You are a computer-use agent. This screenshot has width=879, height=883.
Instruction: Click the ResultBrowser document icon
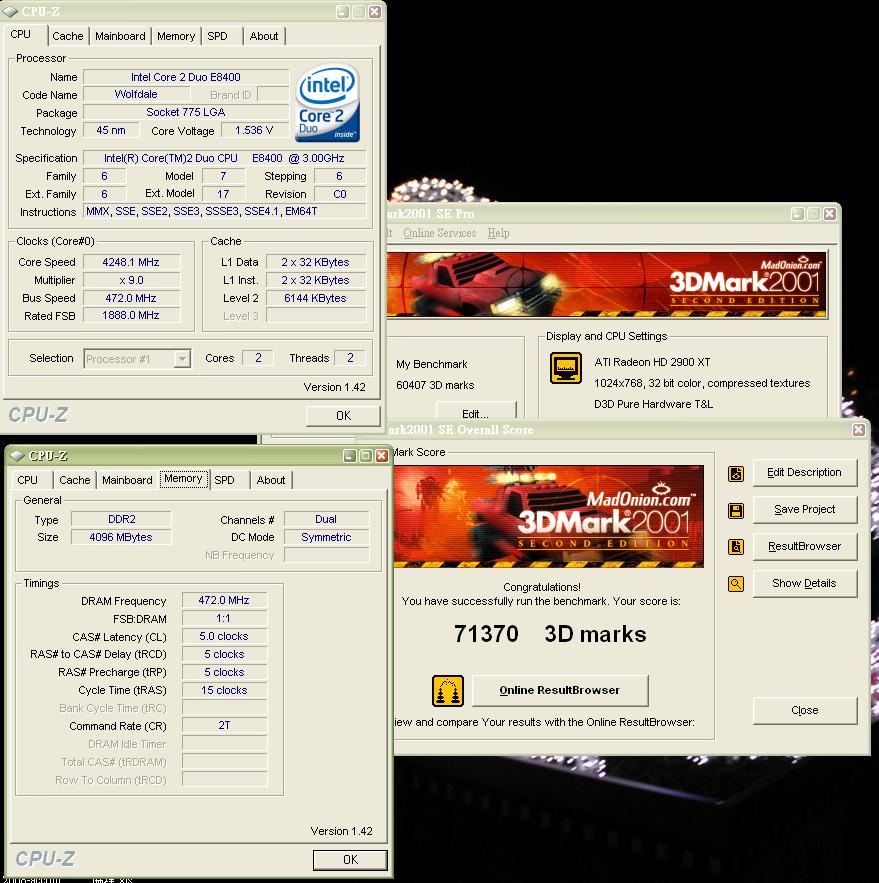pyautogui.click(x=735, y=546)
